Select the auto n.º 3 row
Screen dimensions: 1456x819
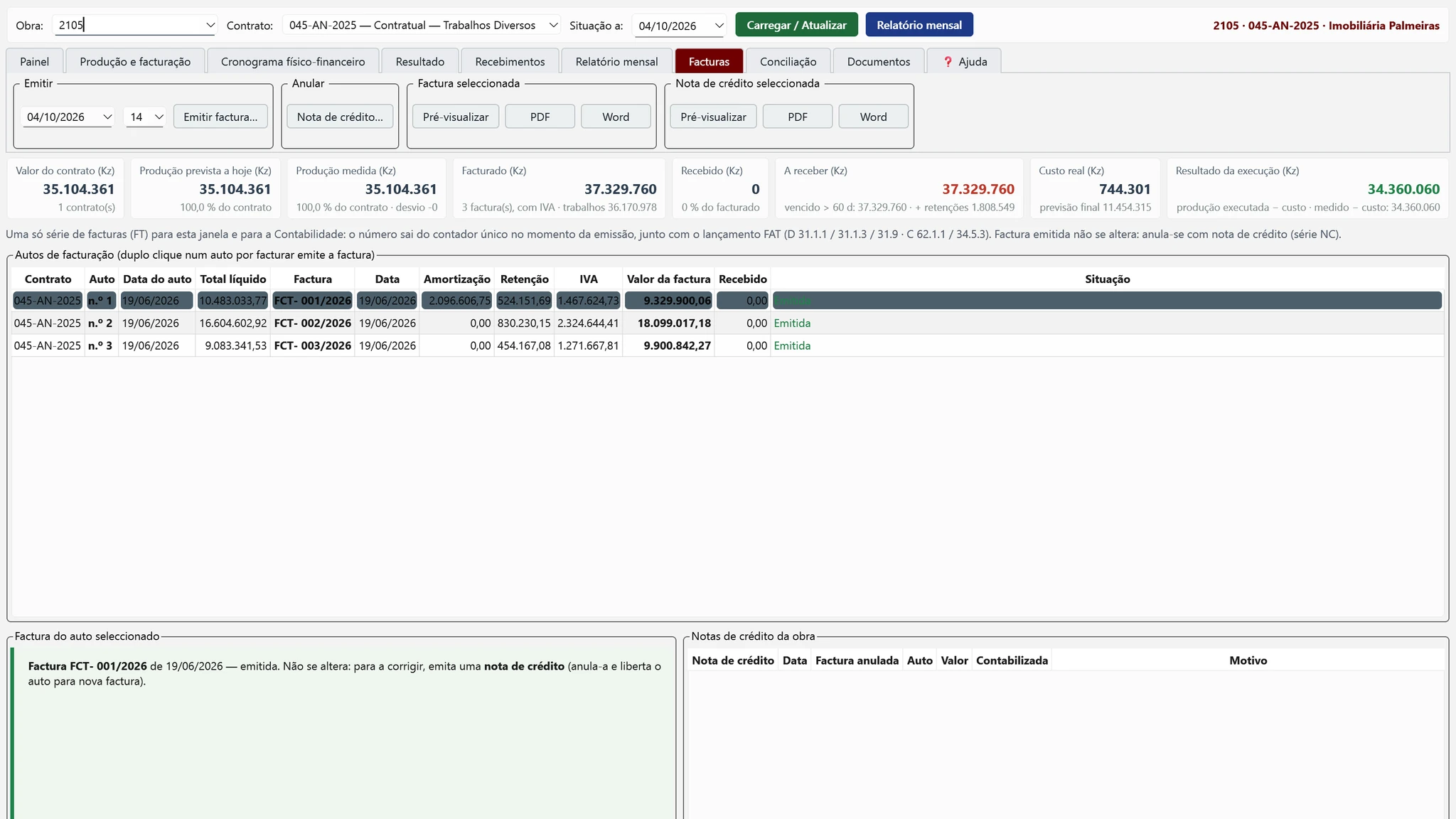[727, 346]
